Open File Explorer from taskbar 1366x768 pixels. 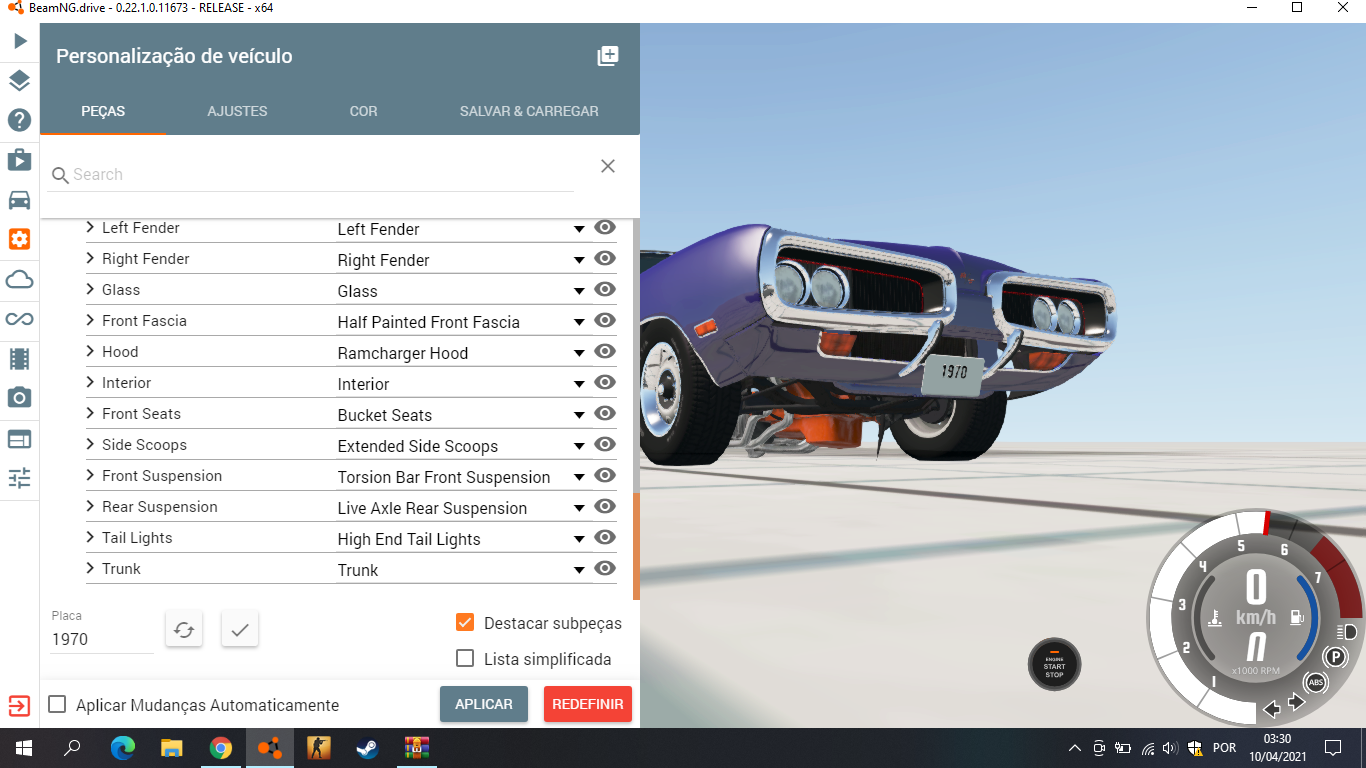[x=172, y=748]
